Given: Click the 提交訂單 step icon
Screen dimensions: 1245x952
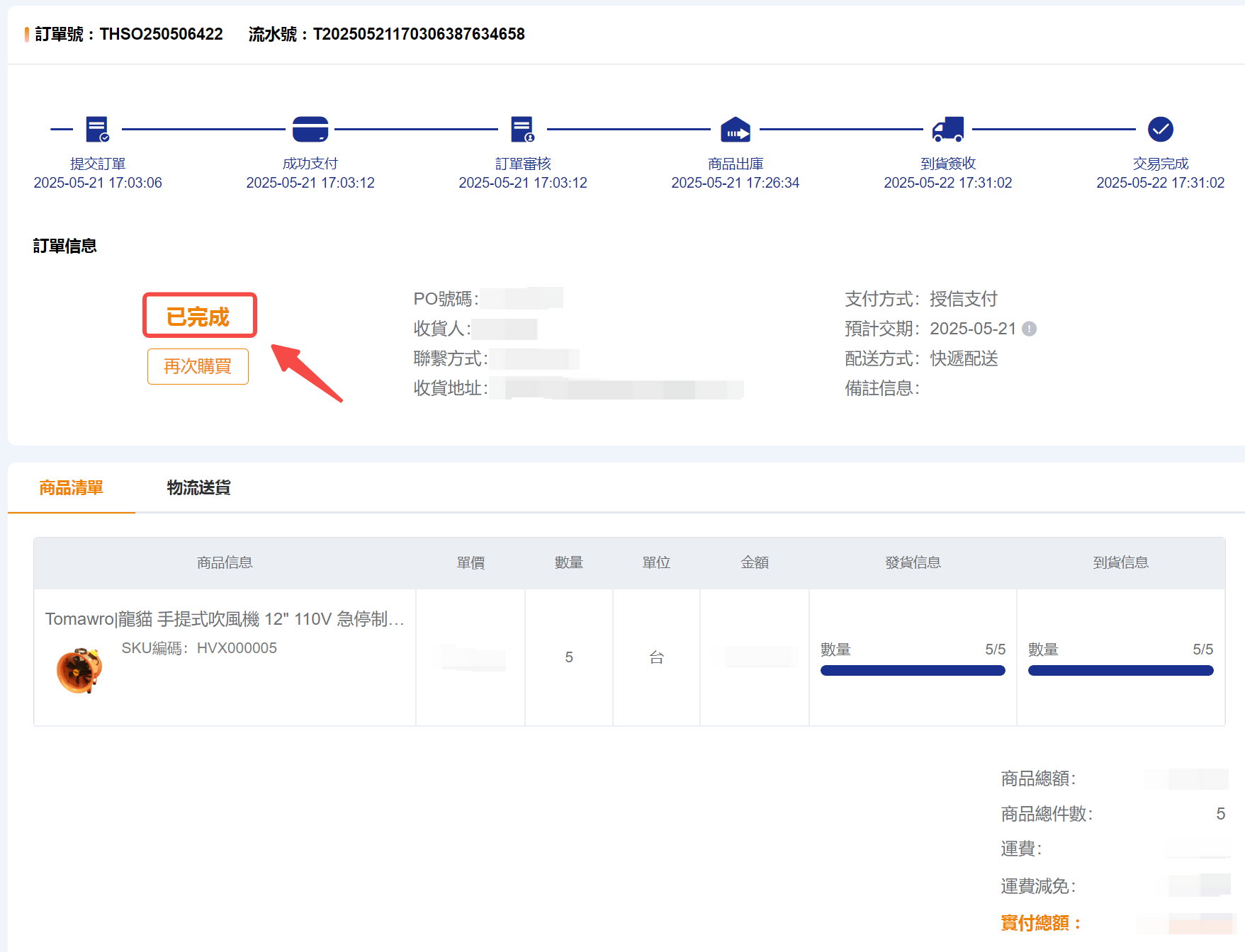Looking at the screenshot, I should click(x=97, y=130).
